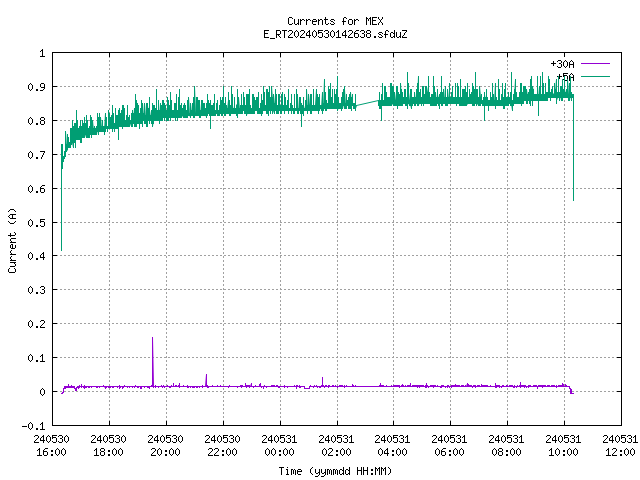Click the y-axis tick value 0.6

pyautogui.click(x=36, y=189)
